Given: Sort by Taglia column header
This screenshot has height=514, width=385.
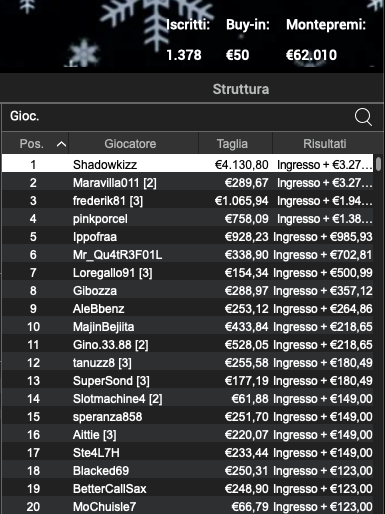Looking at the screenshot, I should [x=232, y=144].
